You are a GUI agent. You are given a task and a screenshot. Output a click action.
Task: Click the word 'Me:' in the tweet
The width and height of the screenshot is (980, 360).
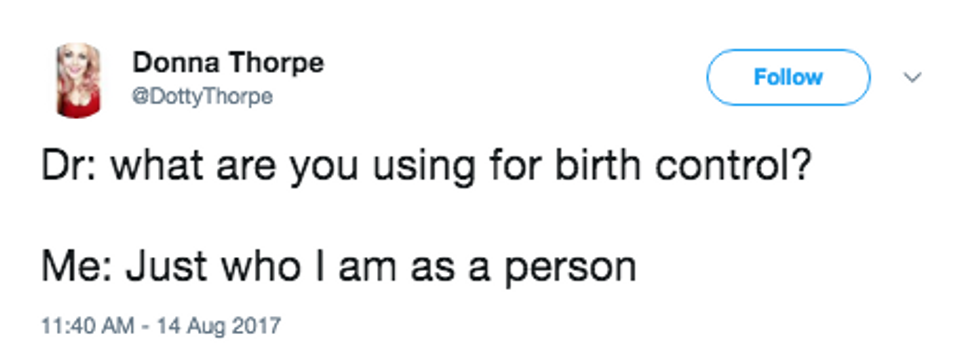(78, 266)
